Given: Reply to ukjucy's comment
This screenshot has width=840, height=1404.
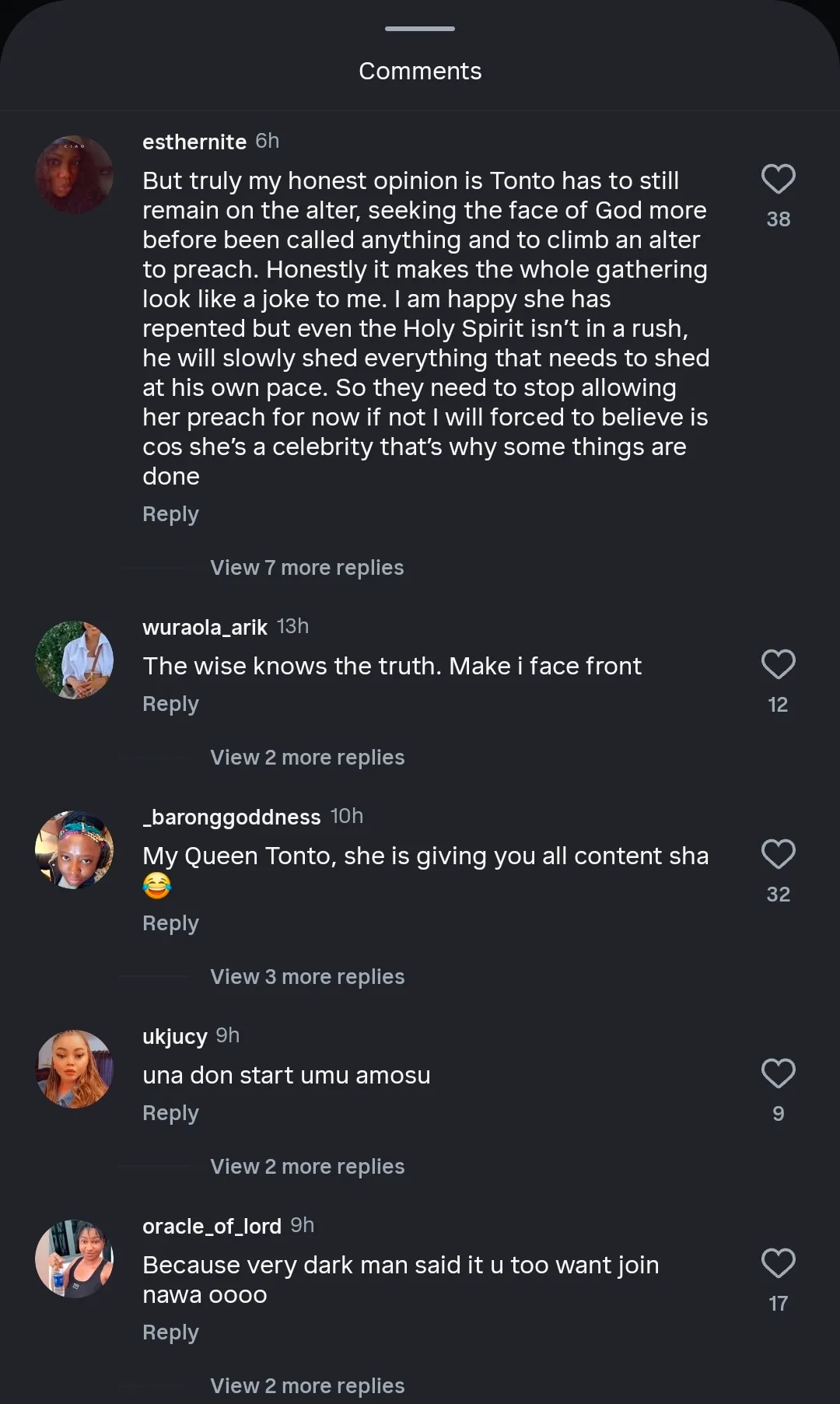Looking at the screenshot, I should 170,1114.
